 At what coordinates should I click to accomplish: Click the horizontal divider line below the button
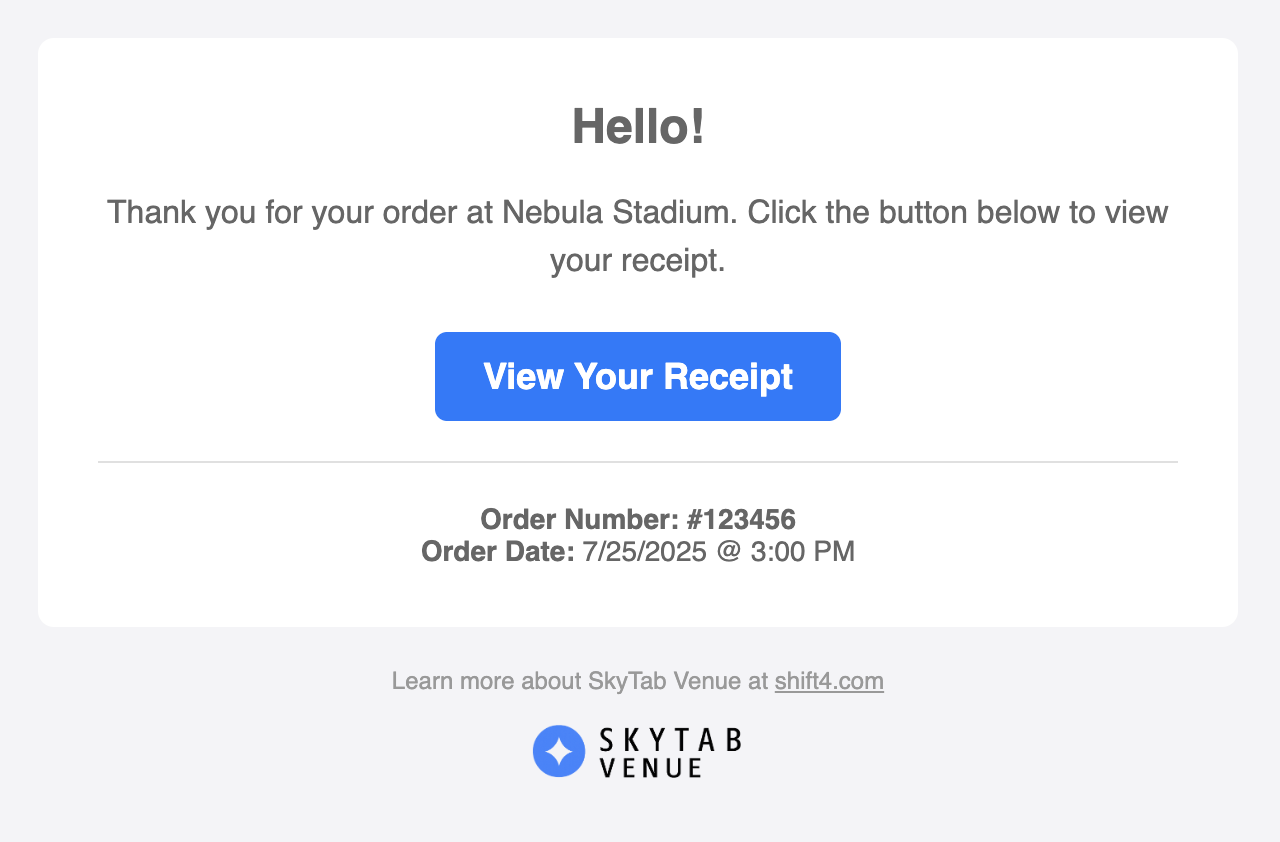click(x=638, y=462)
